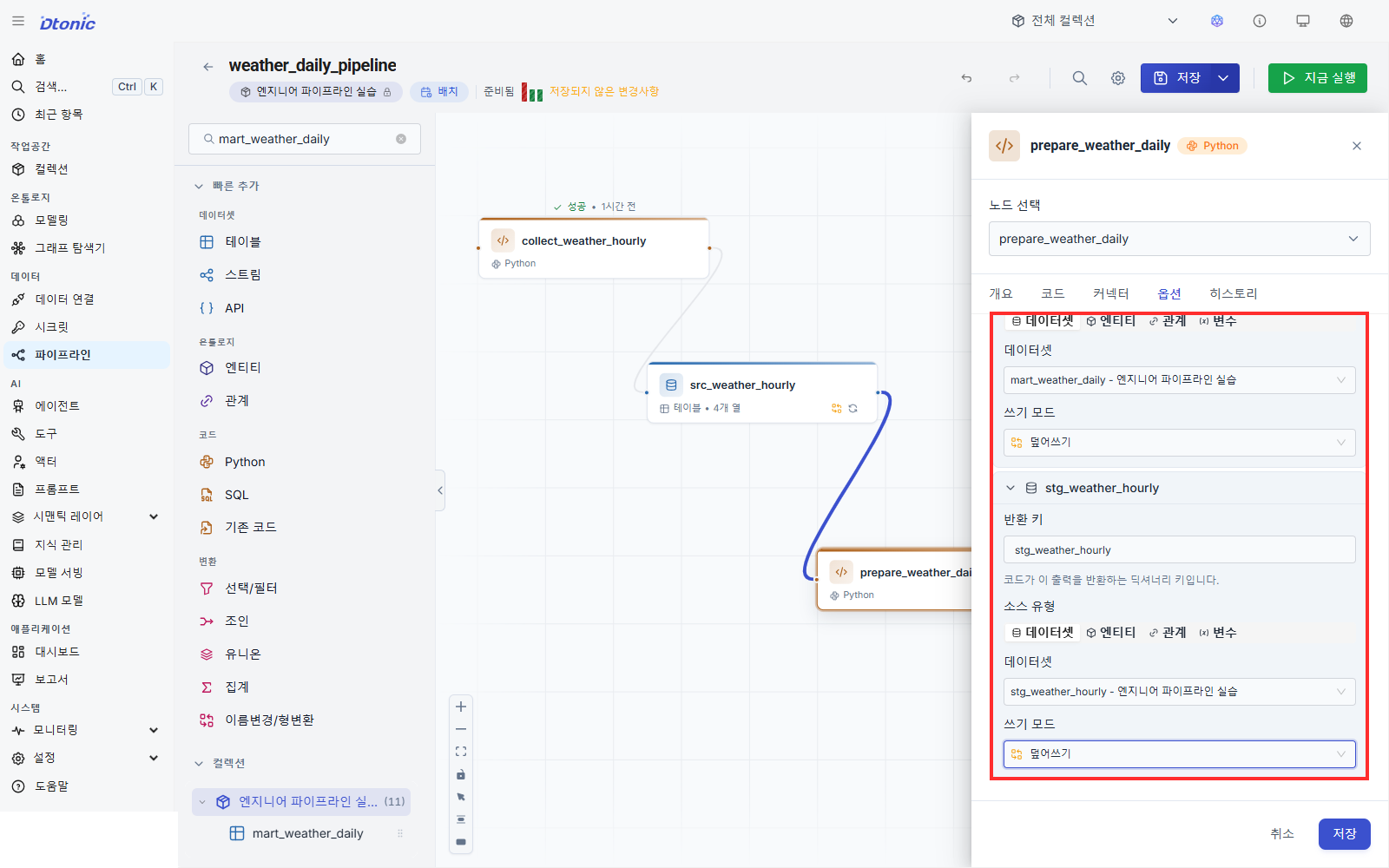Toggle the canvas lock icon
This screenshot has width=1389, height=868.
tap(461, 774)
